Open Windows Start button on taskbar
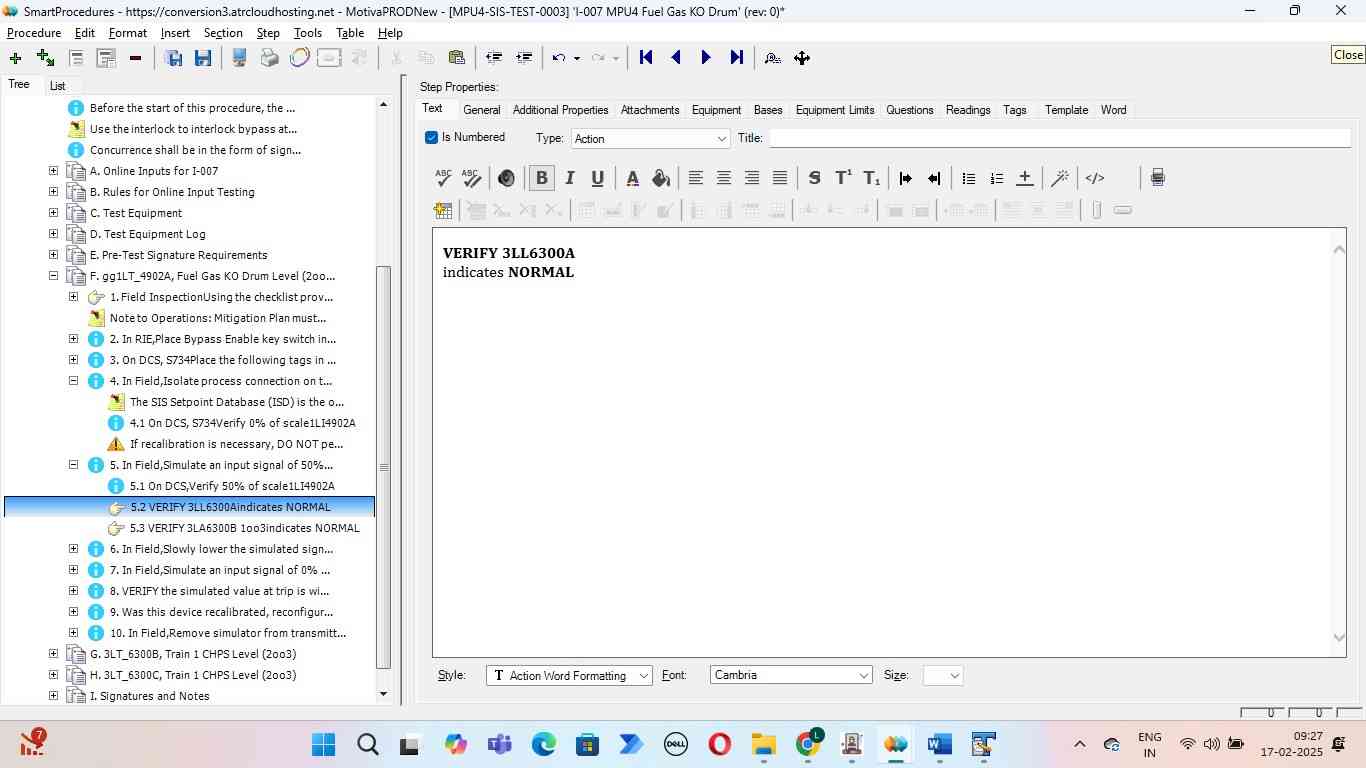Image resolution: width=1366 pixels, height=768 pixels. coord(323,745)
